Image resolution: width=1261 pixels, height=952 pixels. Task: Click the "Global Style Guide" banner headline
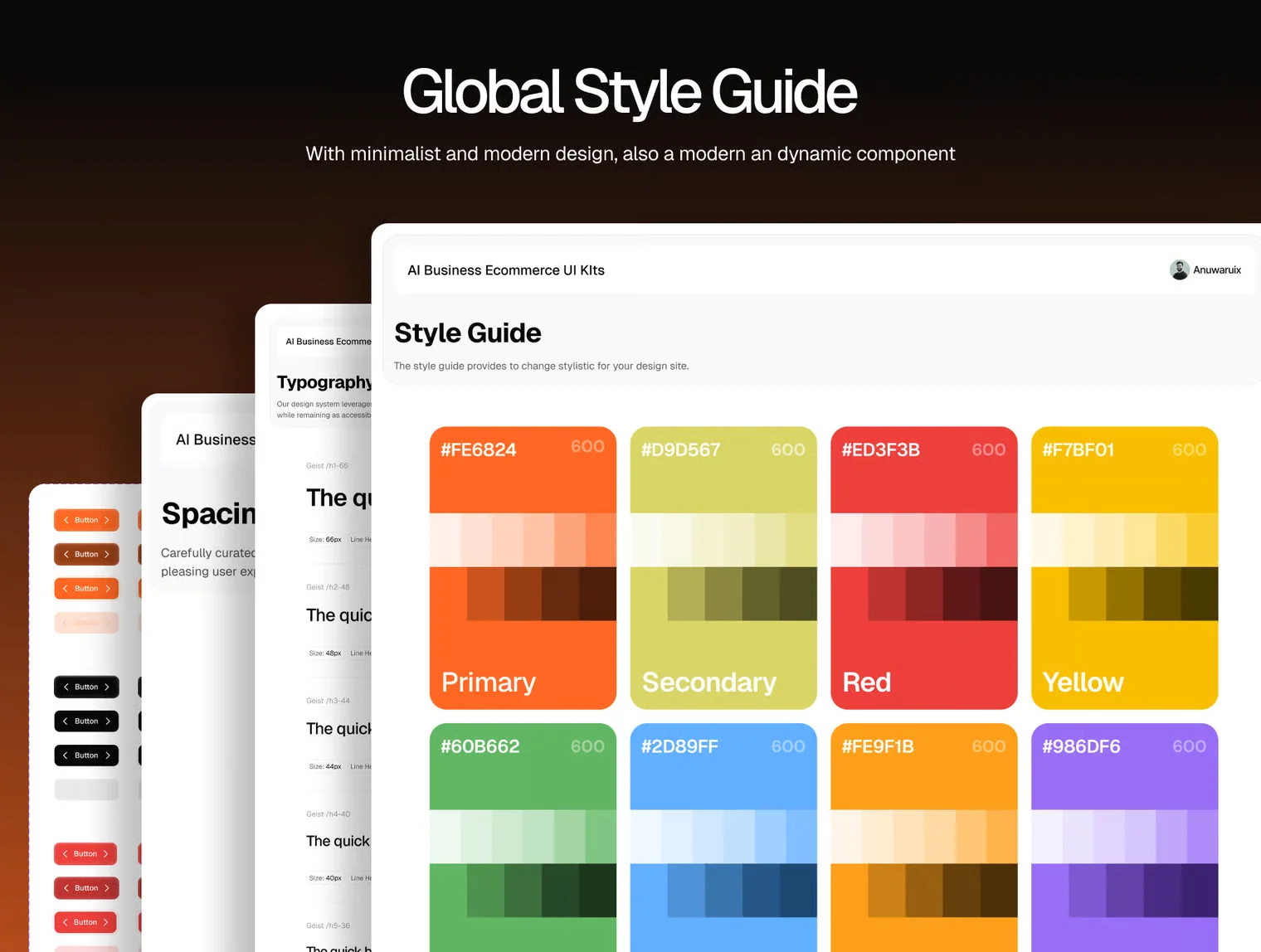tap(630, 92)
